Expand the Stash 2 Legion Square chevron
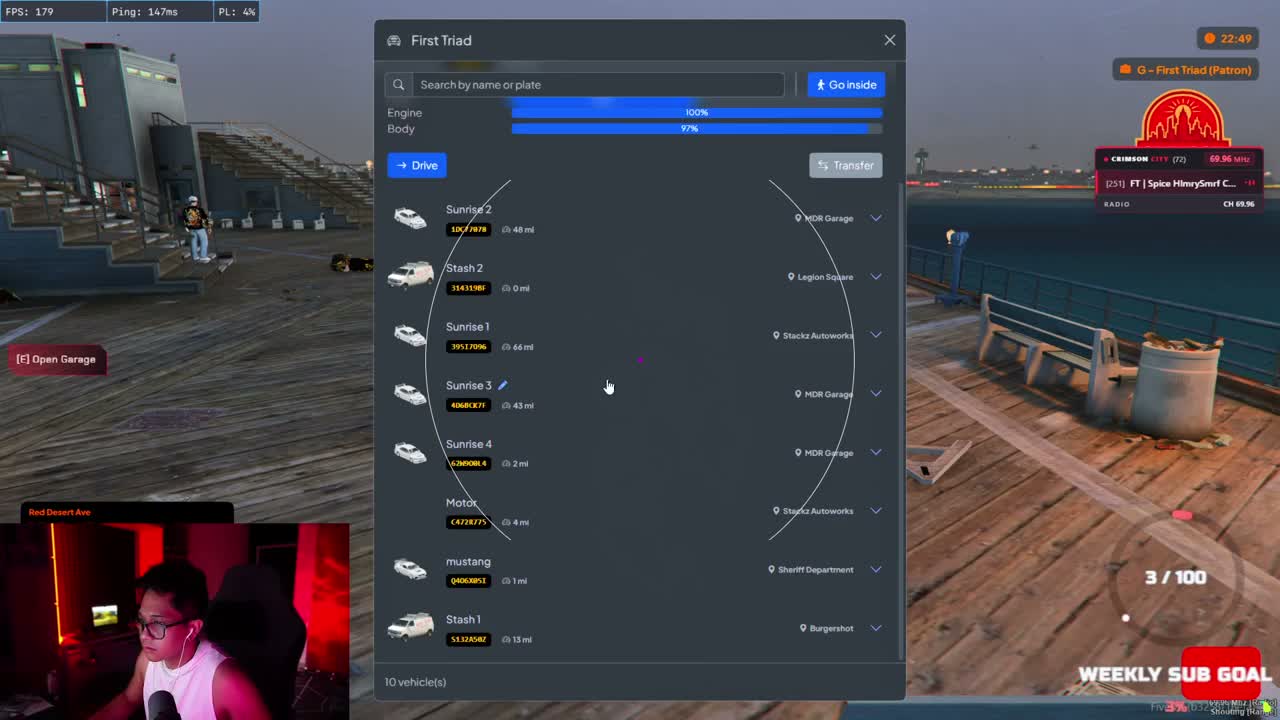 coord(876,276)
